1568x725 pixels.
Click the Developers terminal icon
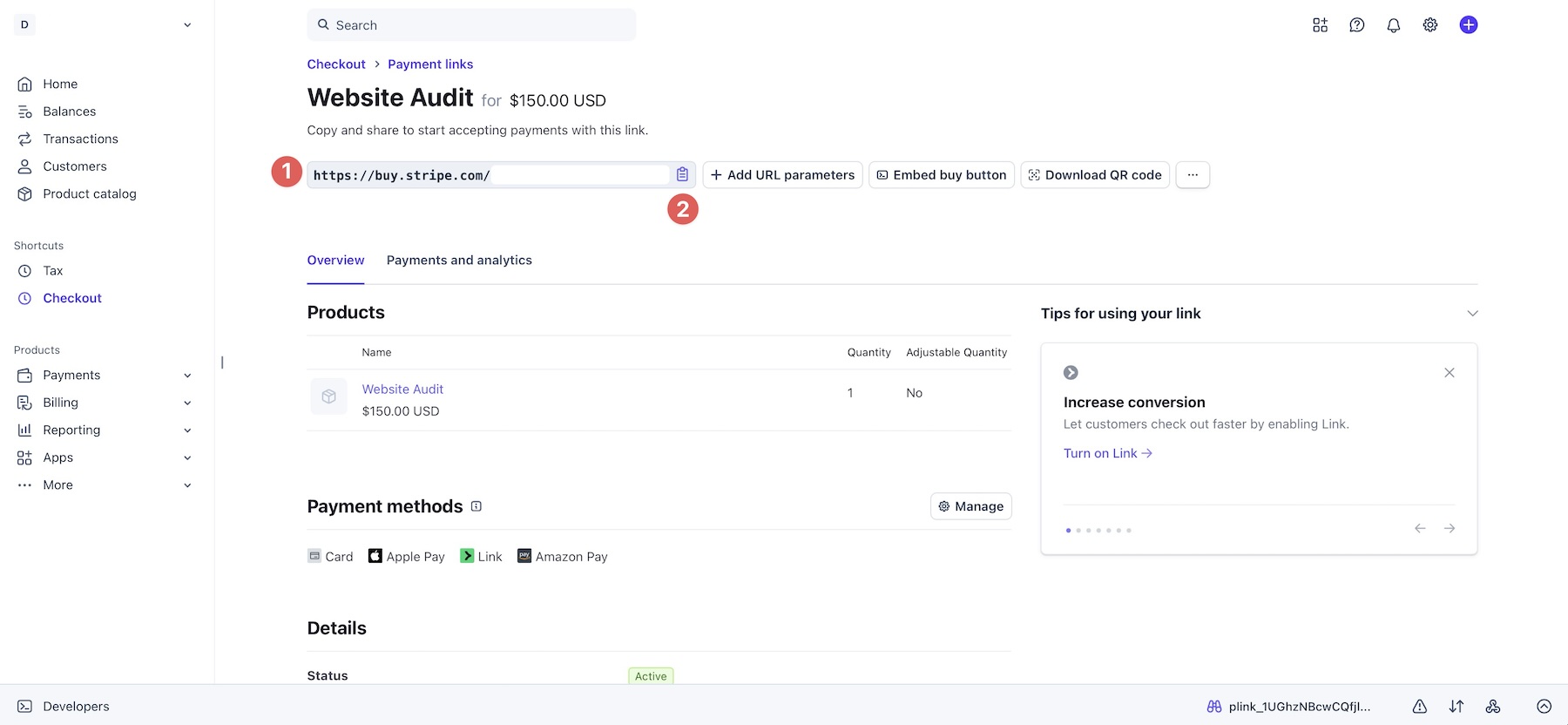(24, 707)
